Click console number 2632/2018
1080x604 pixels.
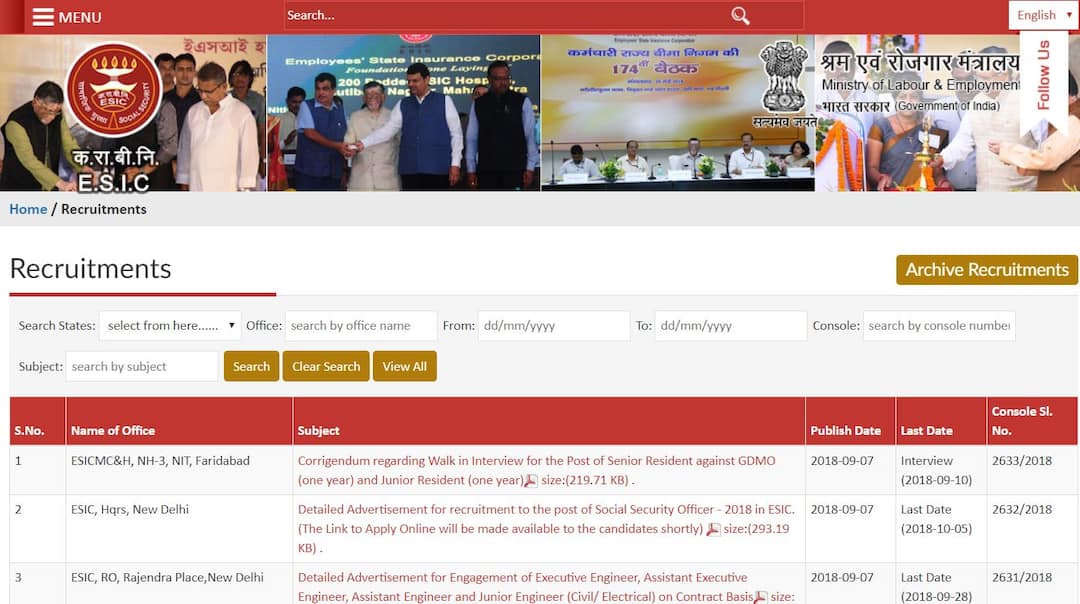pos(1022,510)
